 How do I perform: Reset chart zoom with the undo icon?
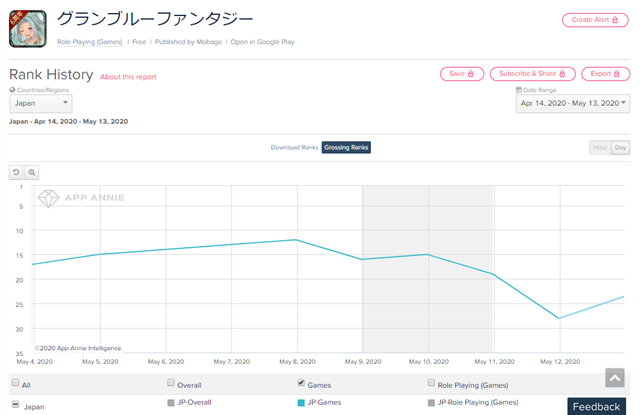pyautogui.click(x=16, y=173)
